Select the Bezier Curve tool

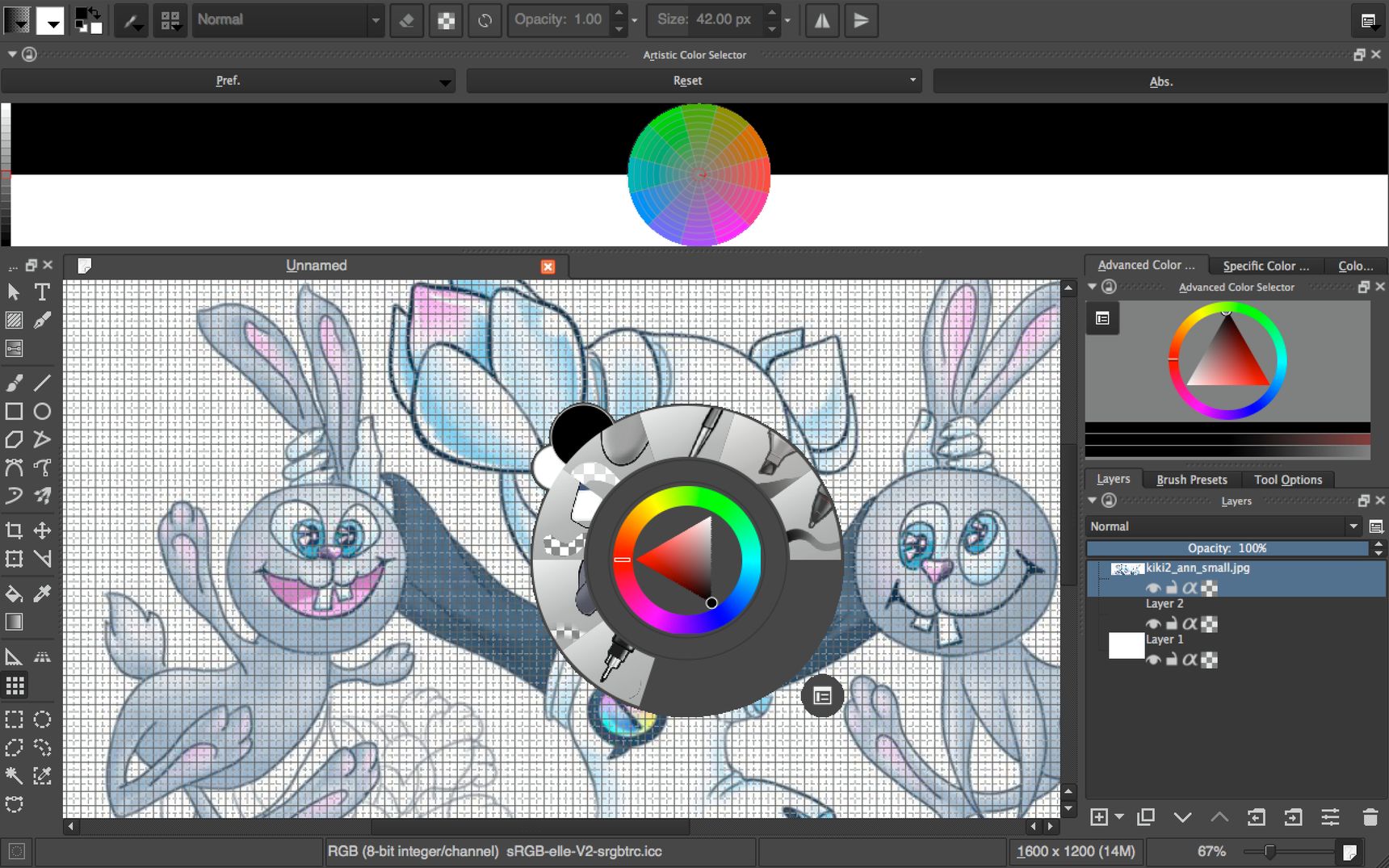(14, 468)
